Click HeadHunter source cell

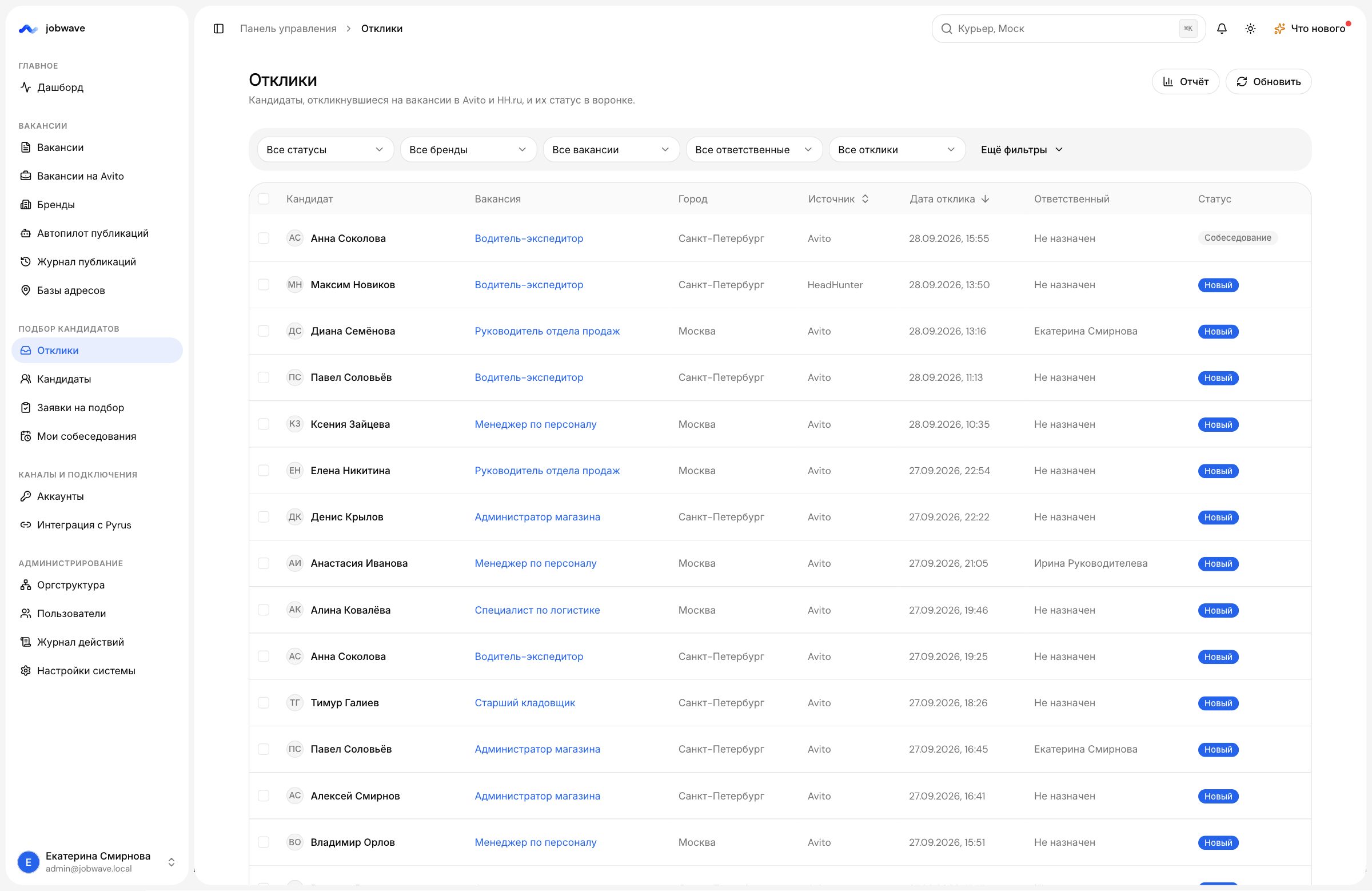pyautogui.click(x=835, y=284)
